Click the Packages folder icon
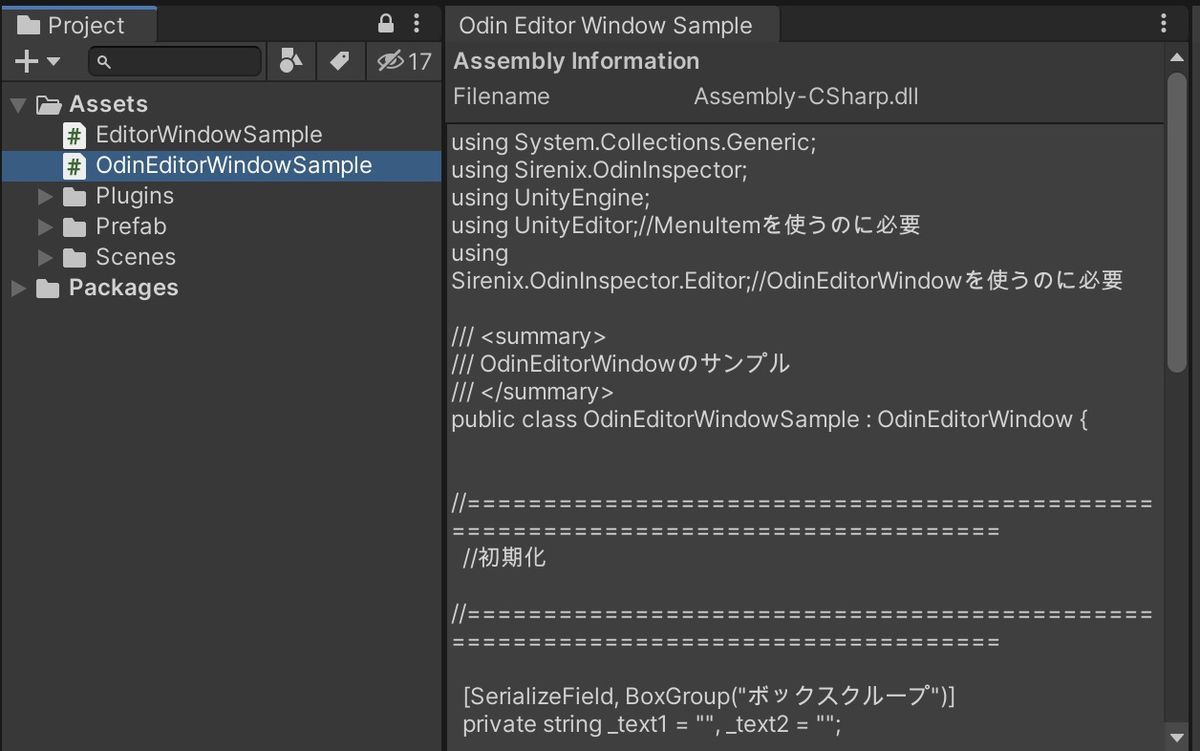The height and width of the screenshot is (751, 1200). tap(48, 288)
